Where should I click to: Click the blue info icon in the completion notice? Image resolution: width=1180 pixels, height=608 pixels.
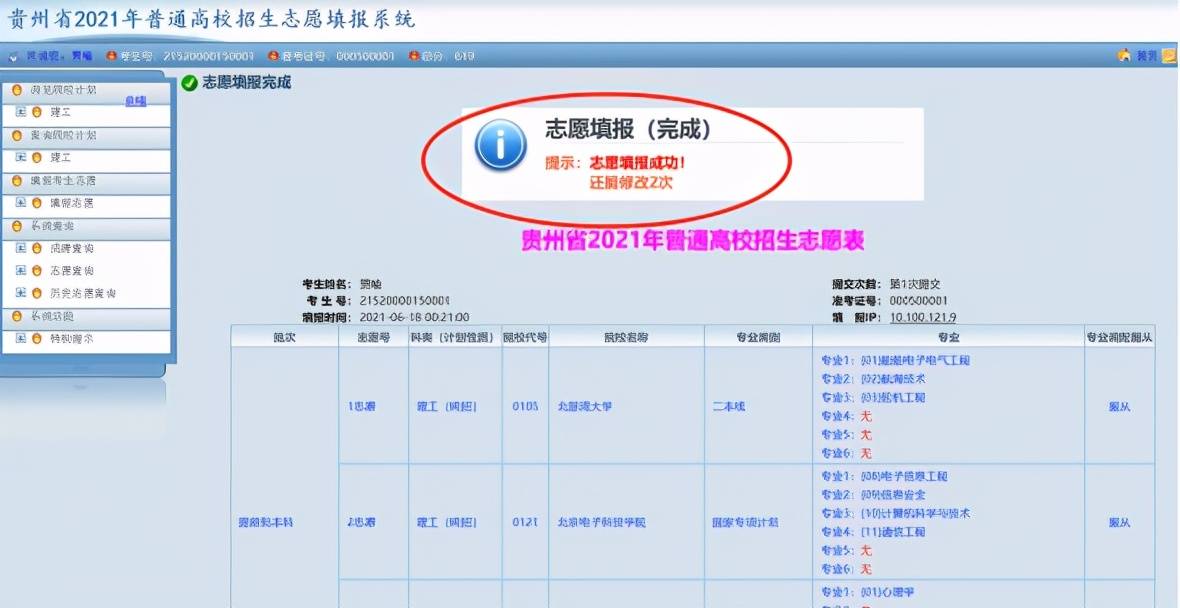coord(500,145)
